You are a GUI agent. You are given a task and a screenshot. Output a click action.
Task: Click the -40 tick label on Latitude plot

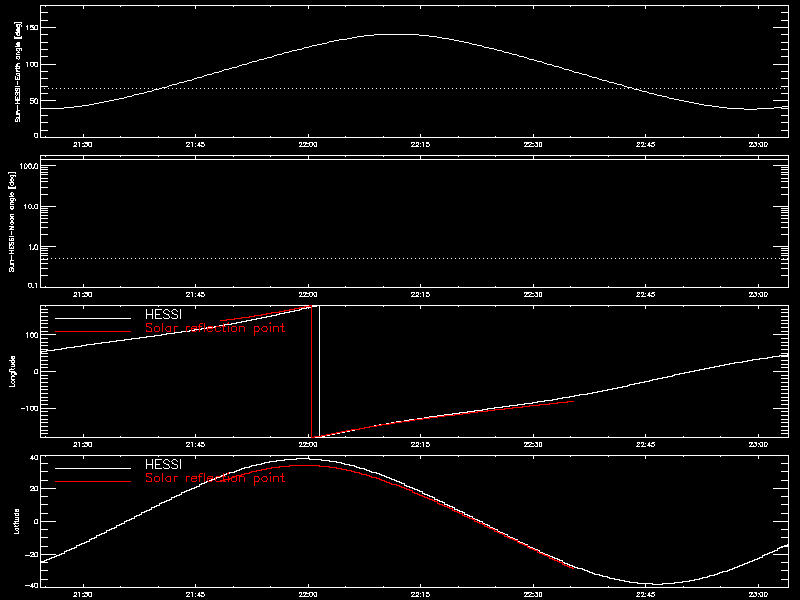point(32,586)
